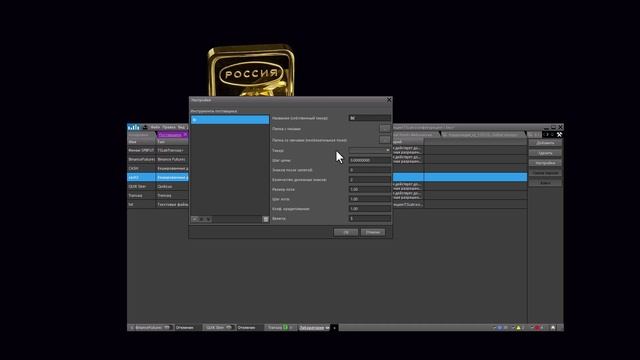Click the Смена пароля button
This screenshot has width=640, height=360.
click(x=545, y=173)
